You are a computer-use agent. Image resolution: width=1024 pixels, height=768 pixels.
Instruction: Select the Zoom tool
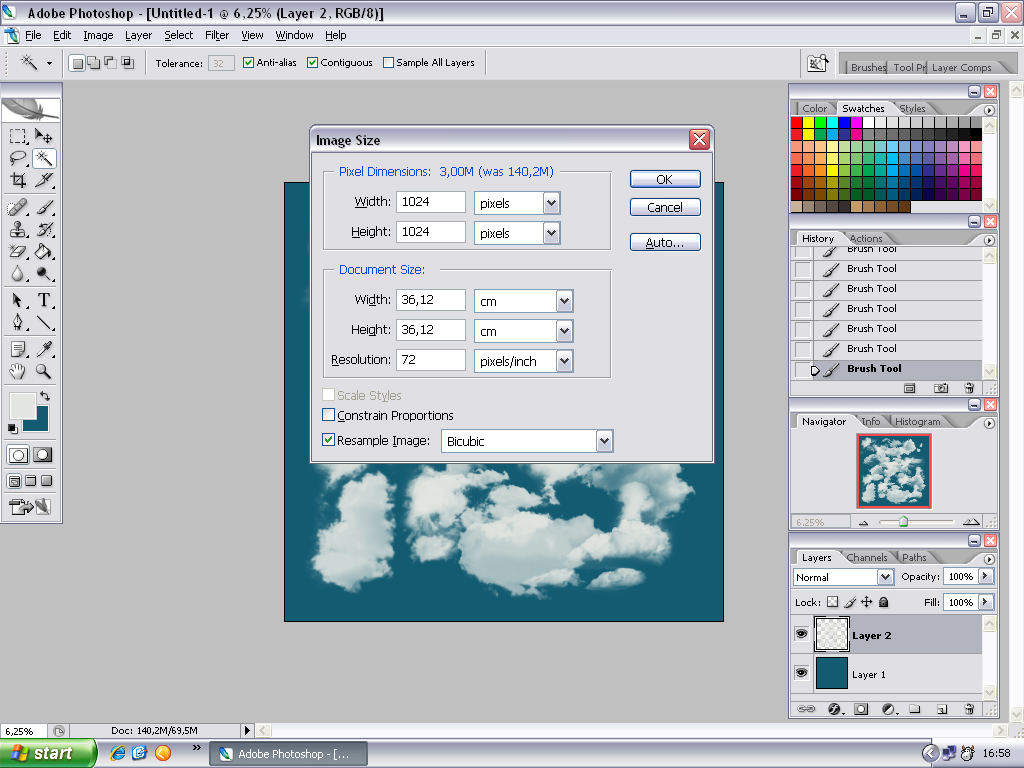[44, 372]
